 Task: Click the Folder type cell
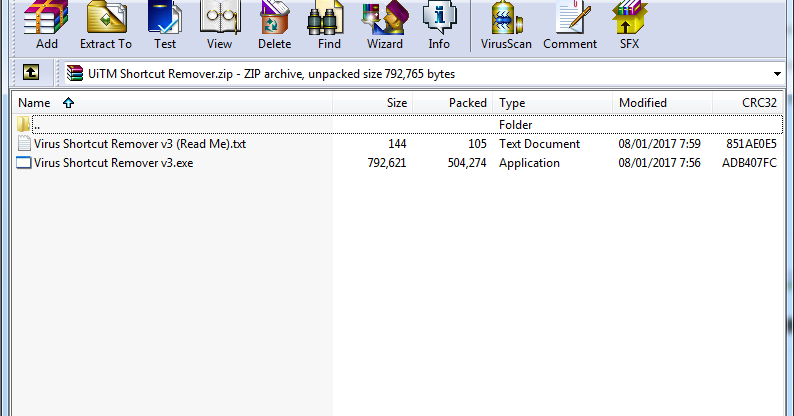pyautogui.click(x=515, y=124)
